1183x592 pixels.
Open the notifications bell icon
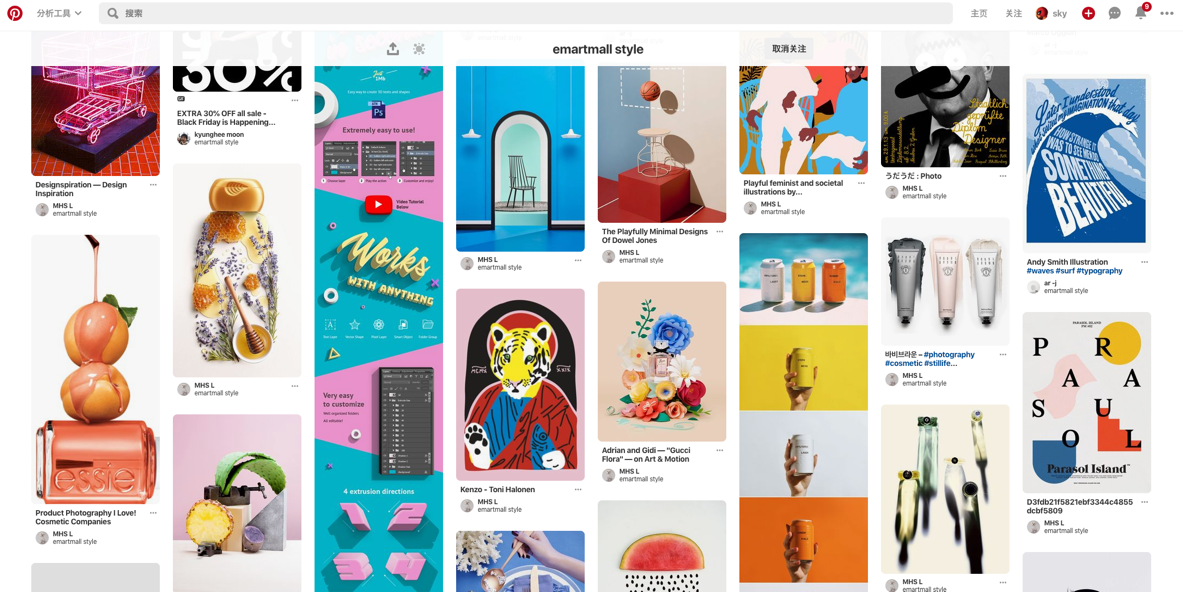point(1141,13)
